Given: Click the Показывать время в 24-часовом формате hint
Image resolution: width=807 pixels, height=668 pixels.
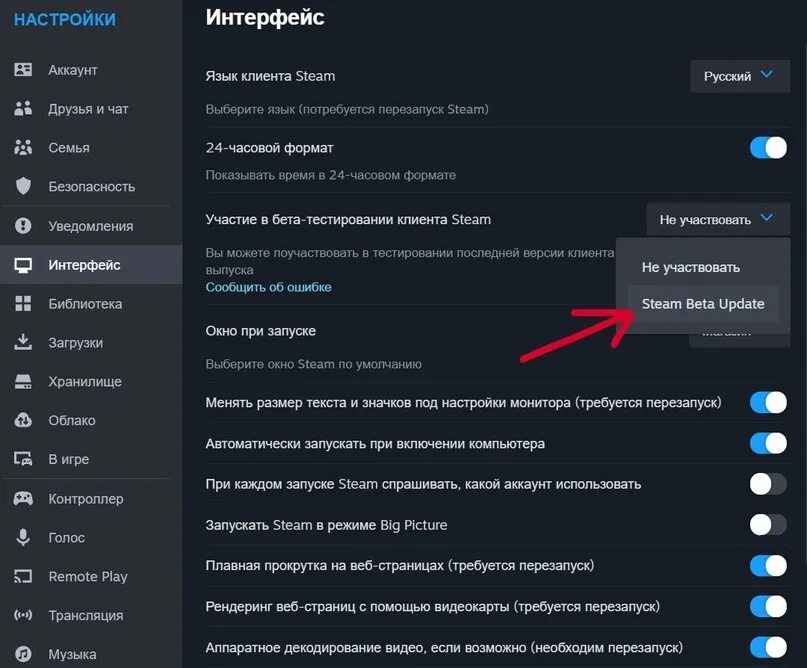Looking at the screenshot, I should pyautogui.click(x=330, y=175).
